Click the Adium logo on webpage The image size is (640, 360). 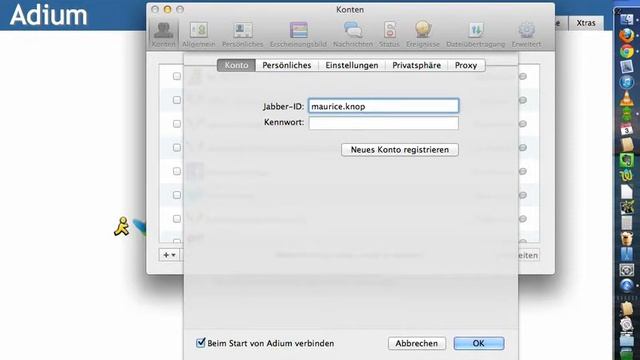point(48,15)
